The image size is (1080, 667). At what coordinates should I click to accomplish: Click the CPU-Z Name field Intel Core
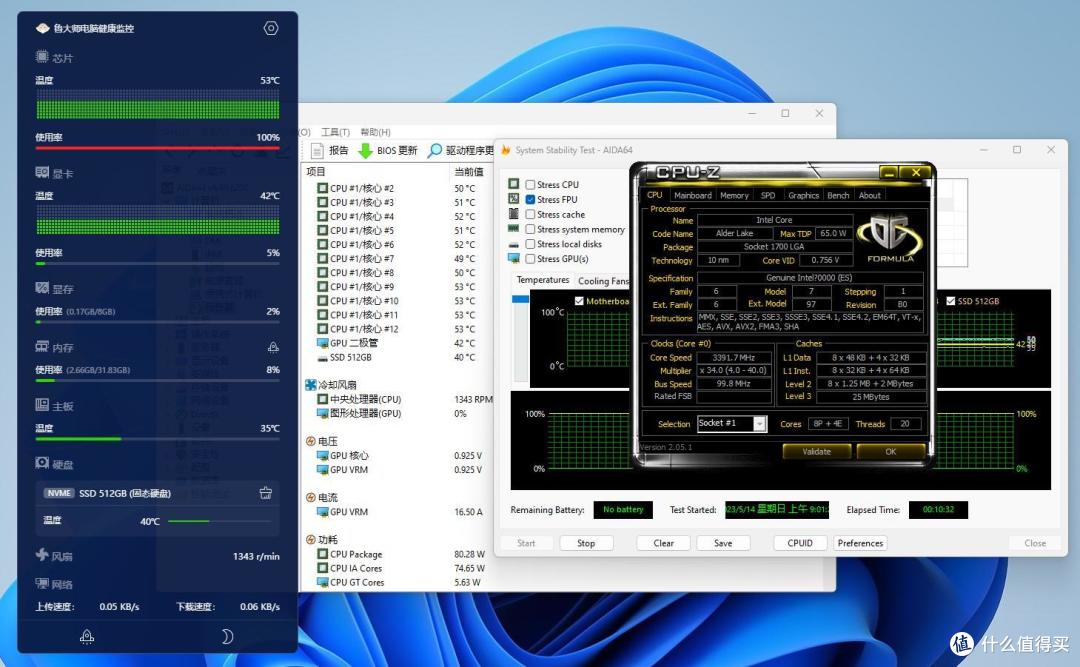[x=775, y=220]
